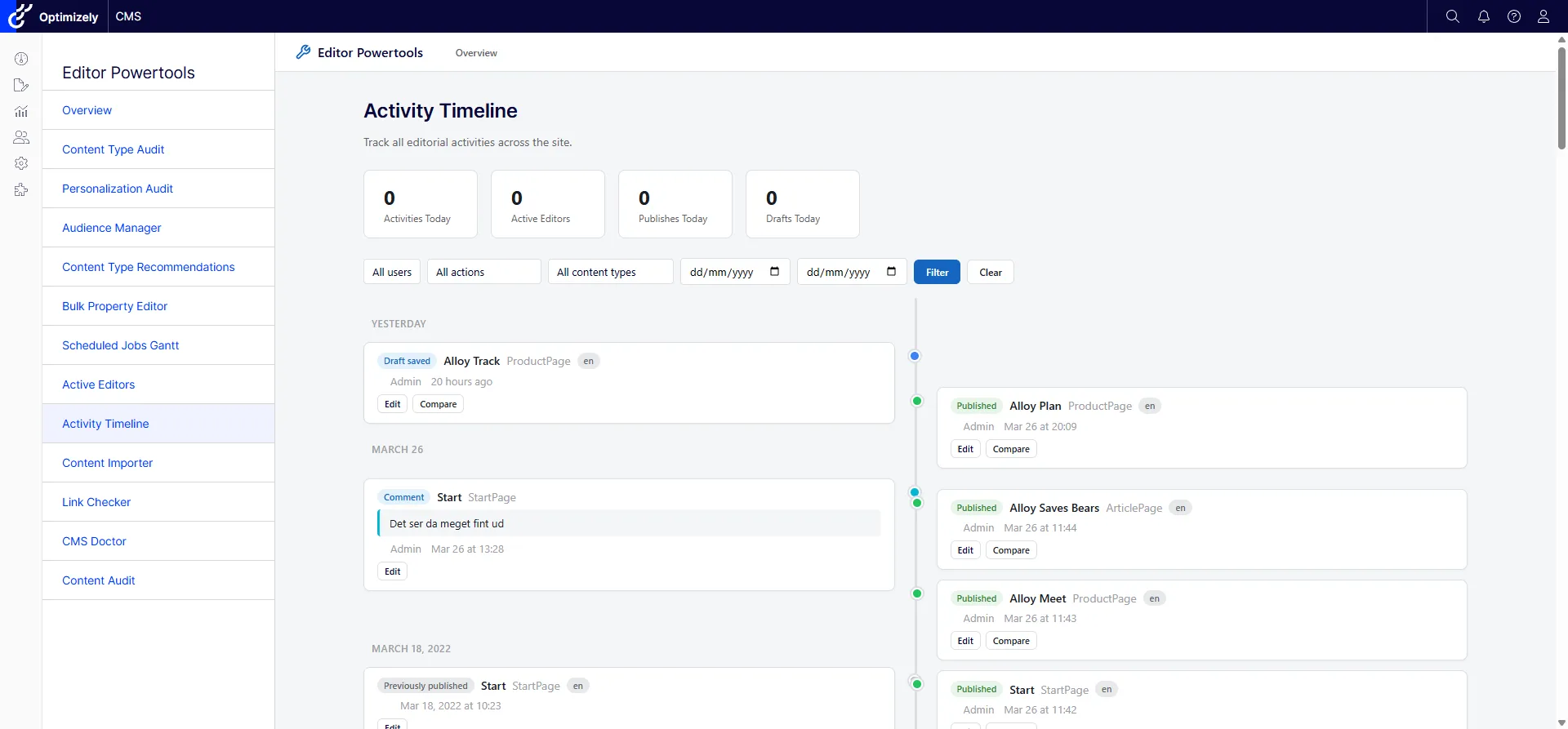Click the page vertical scrollbar thumb
This screenshot has height=729, width=1568.
(x=1561, y=98)
